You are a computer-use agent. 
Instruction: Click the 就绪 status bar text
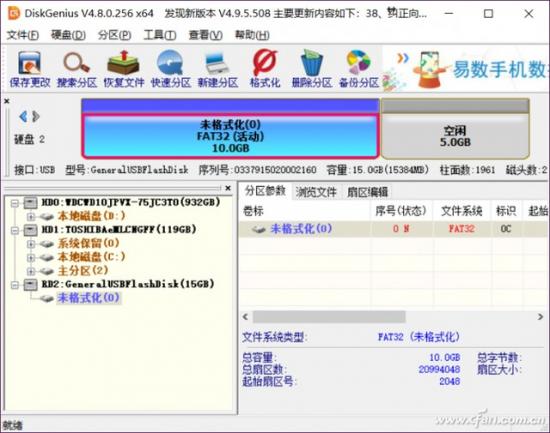[x=13, y=426]
